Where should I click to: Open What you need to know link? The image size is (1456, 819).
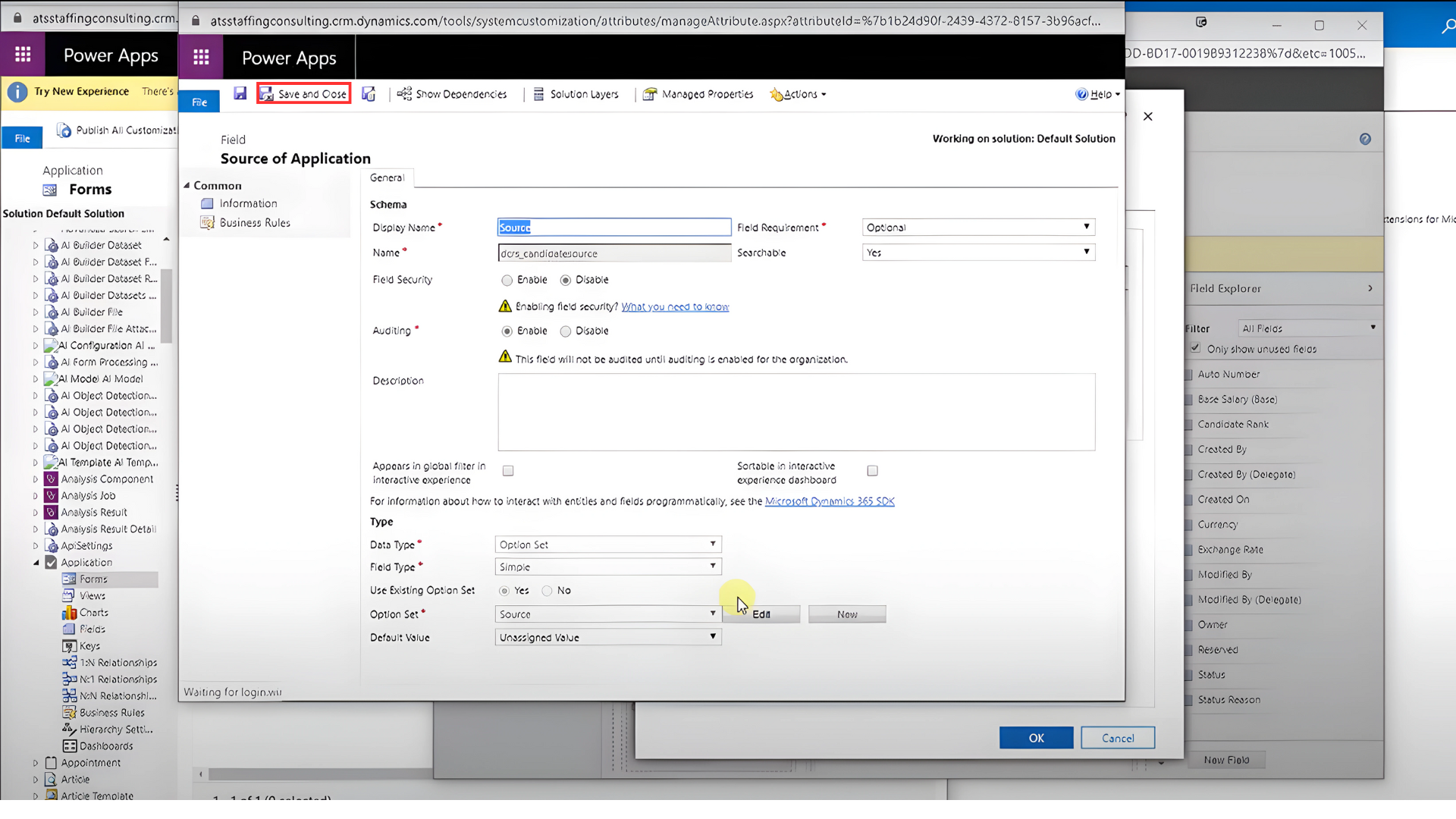(675, 307)
